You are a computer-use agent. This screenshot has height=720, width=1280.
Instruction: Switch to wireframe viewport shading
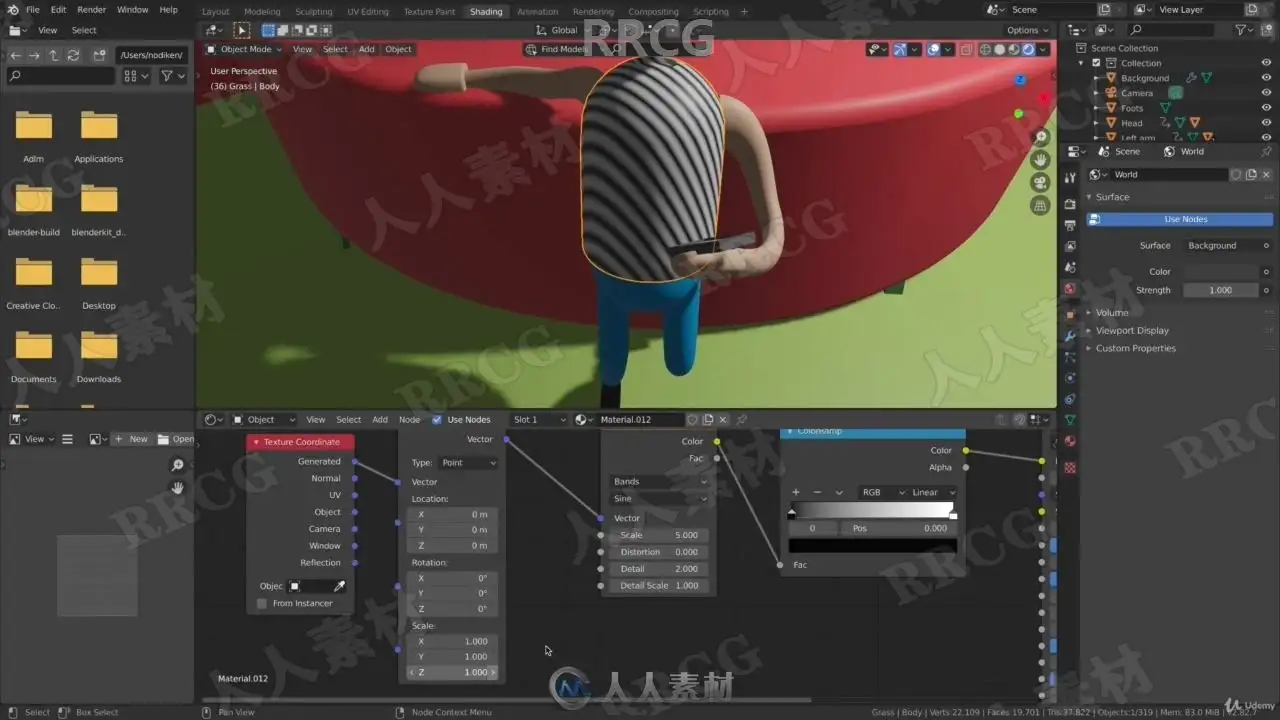tap(985, 49)
